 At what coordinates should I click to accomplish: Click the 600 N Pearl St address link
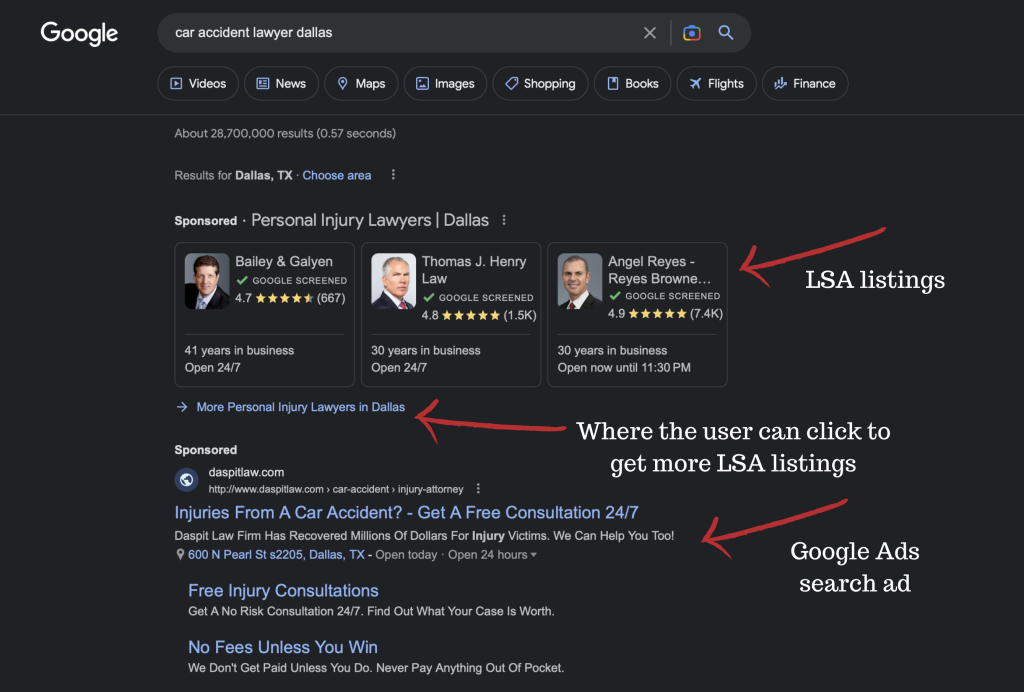point(276,555)
